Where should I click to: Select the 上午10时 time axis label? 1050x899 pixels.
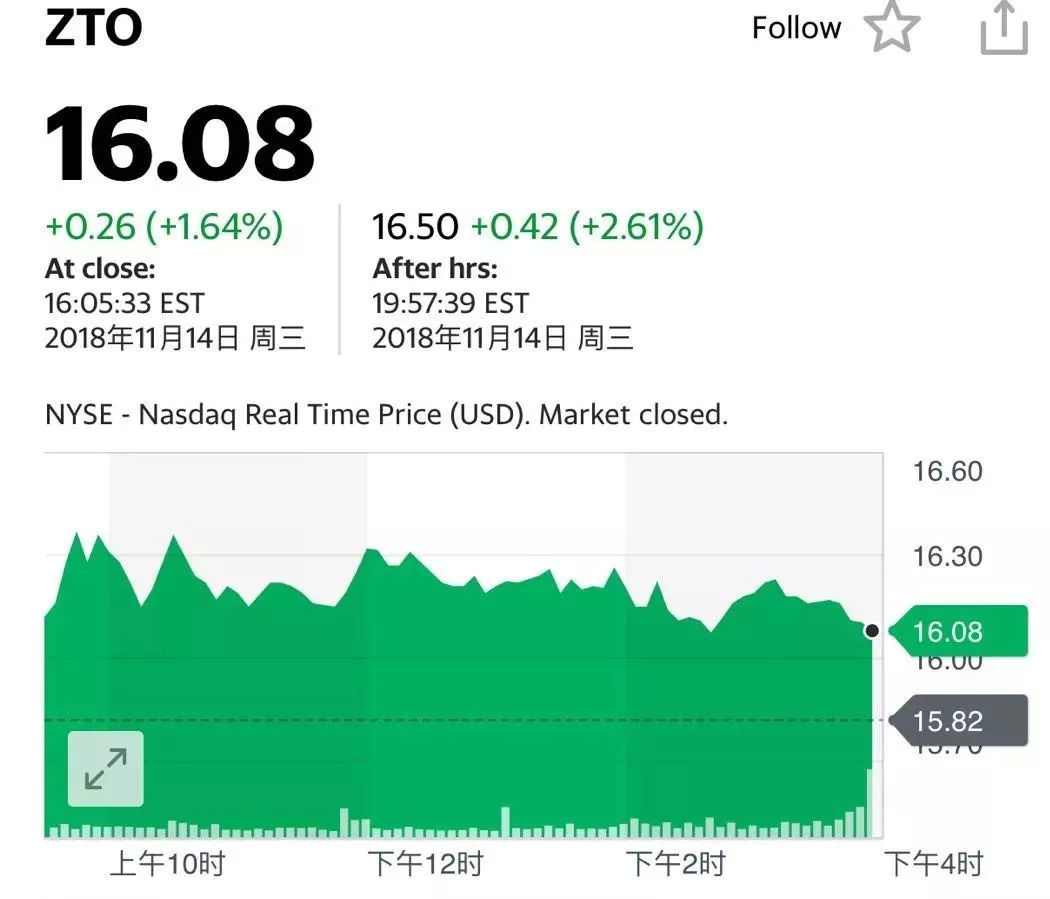(x=167, y=864)
